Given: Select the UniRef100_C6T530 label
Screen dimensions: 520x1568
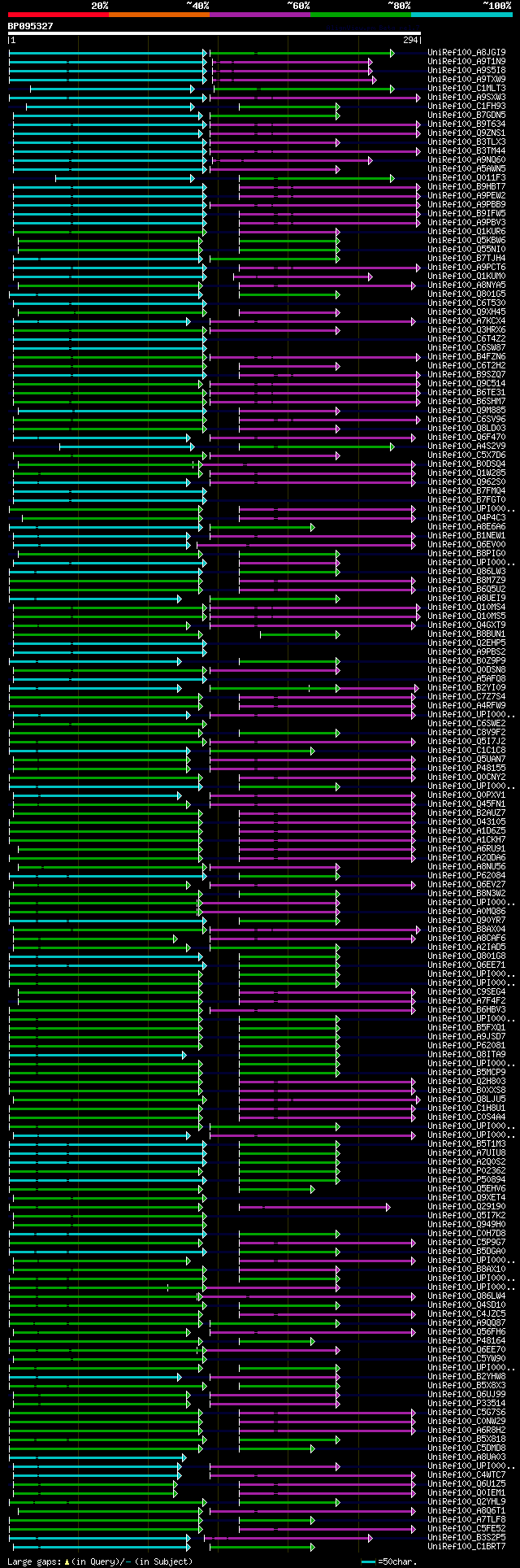Looking at the screenshot, I should (x=466, y=303).
